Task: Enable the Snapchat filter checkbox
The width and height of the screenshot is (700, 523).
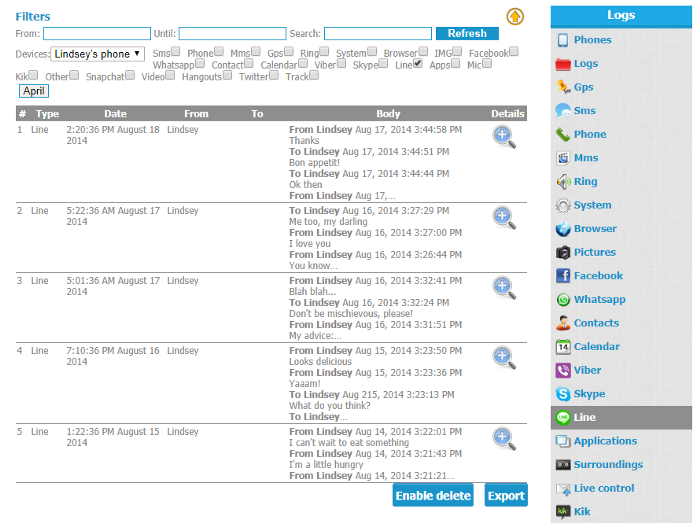Action: point(130,75)
